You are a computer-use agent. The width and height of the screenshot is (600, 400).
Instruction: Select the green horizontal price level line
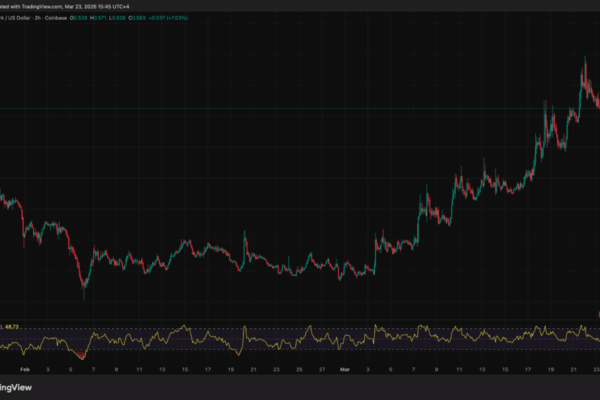coord(300,107)
